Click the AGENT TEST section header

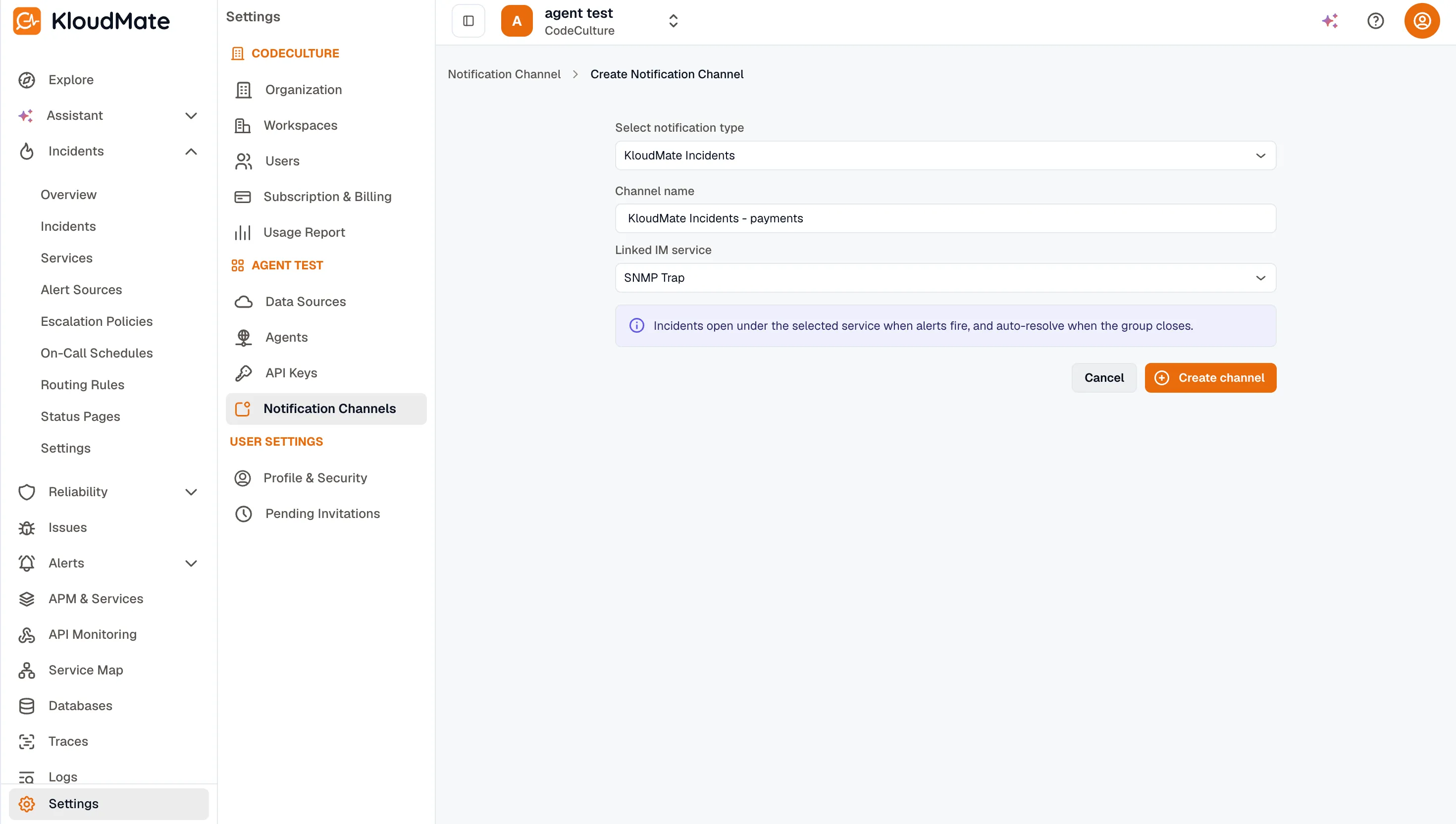(x=277, y=265)
